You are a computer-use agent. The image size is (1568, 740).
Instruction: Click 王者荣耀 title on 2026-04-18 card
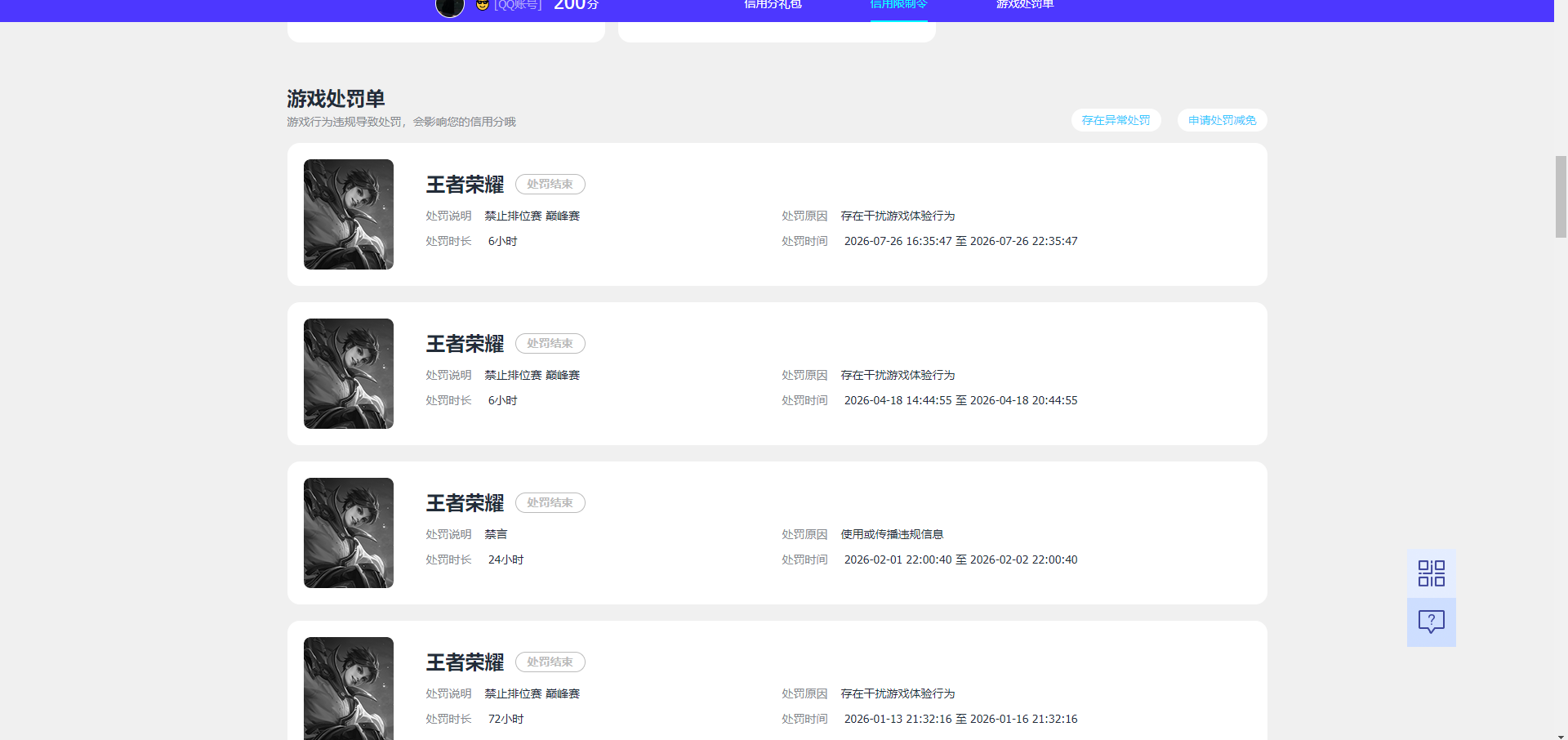[x=465, y=344]
